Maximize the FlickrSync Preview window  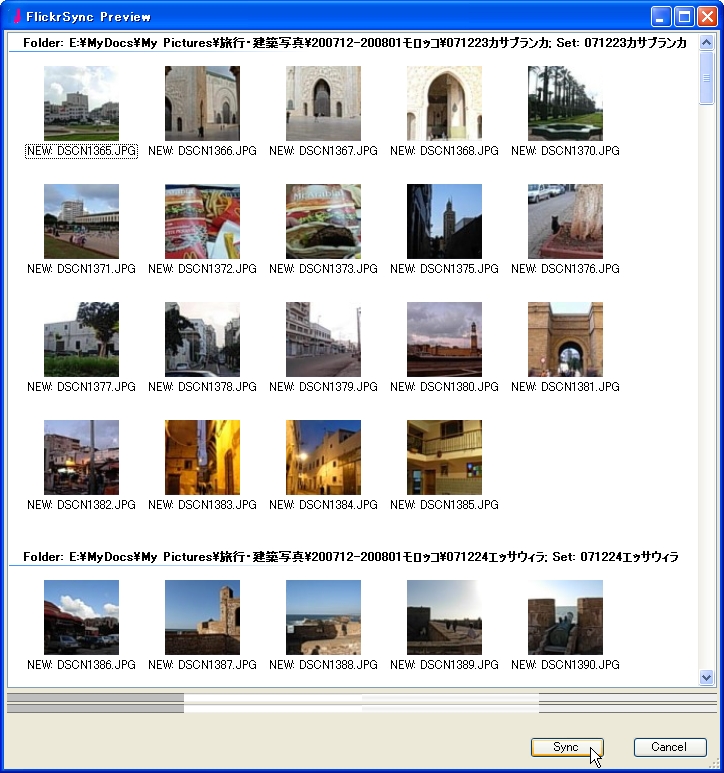684,17
